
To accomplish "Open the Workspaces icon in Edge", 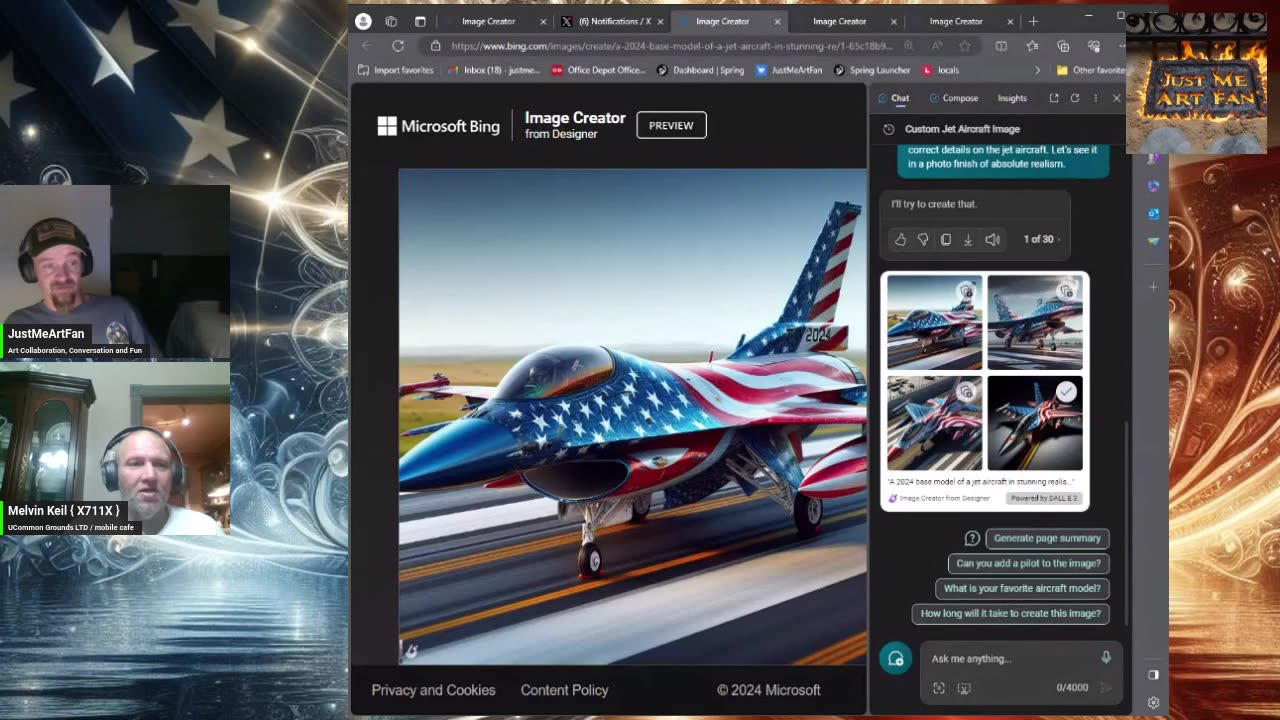I will point(391,21).
